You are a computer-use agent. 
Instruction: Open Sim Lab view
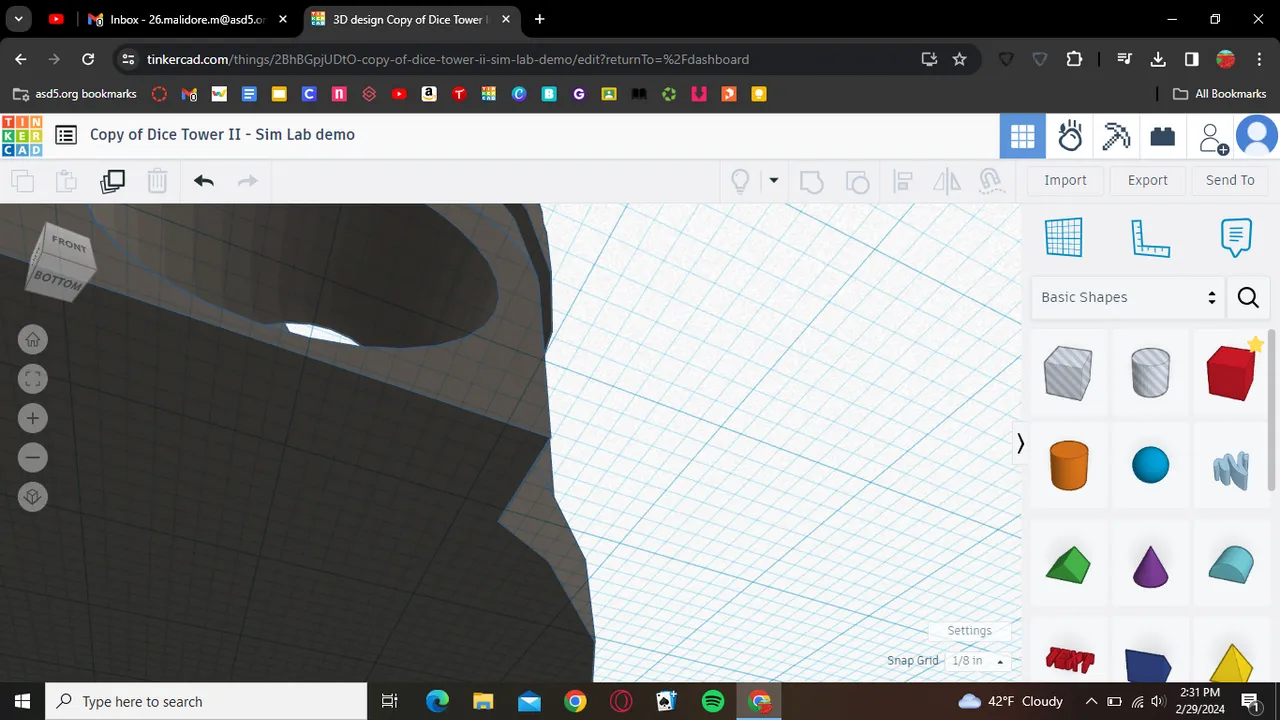coord(1070,136)
